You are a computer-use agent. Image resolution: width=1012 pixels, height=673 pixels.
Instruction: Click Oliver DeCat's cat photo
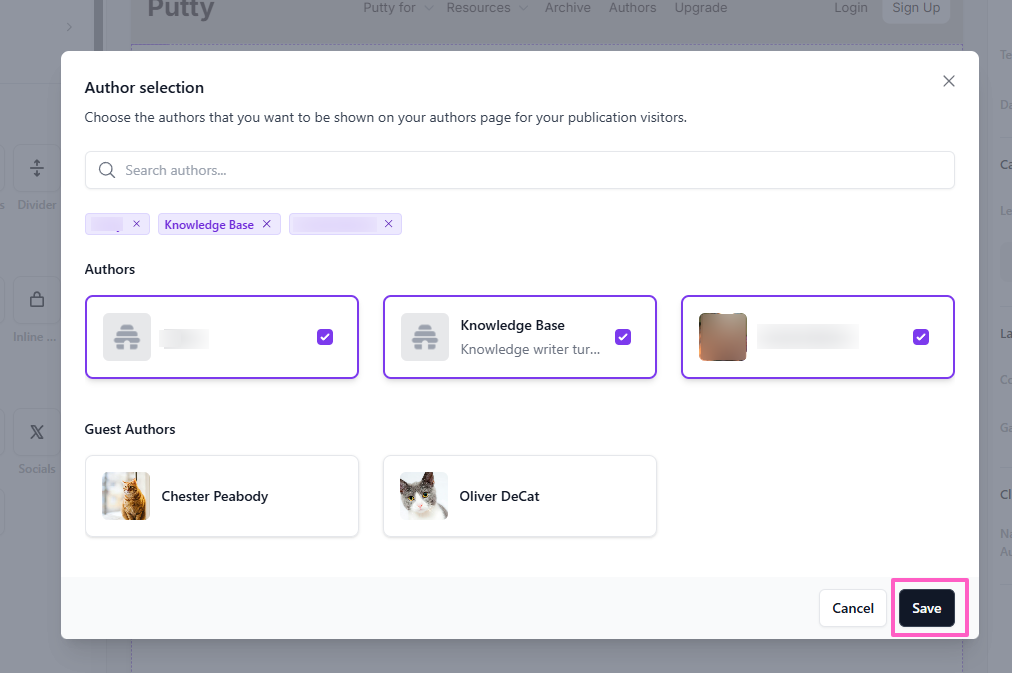tap(424, 496)
